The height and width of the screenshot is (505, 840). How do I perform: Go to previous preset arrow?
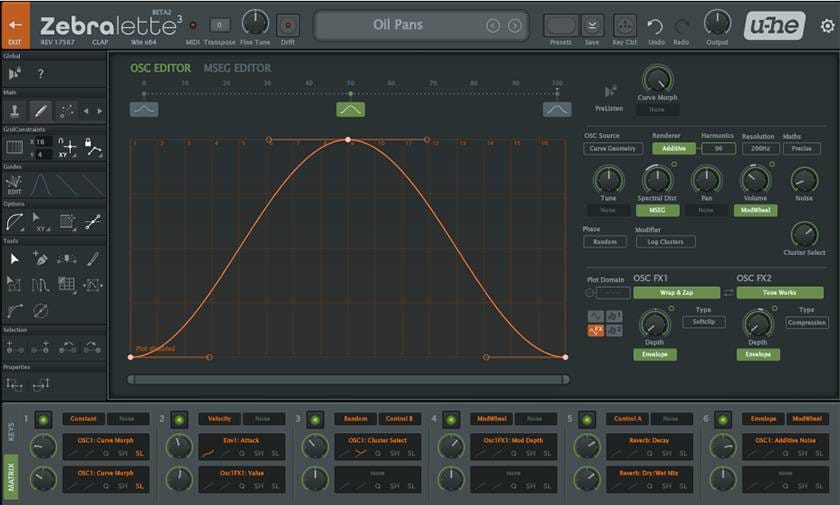[493, 25]
